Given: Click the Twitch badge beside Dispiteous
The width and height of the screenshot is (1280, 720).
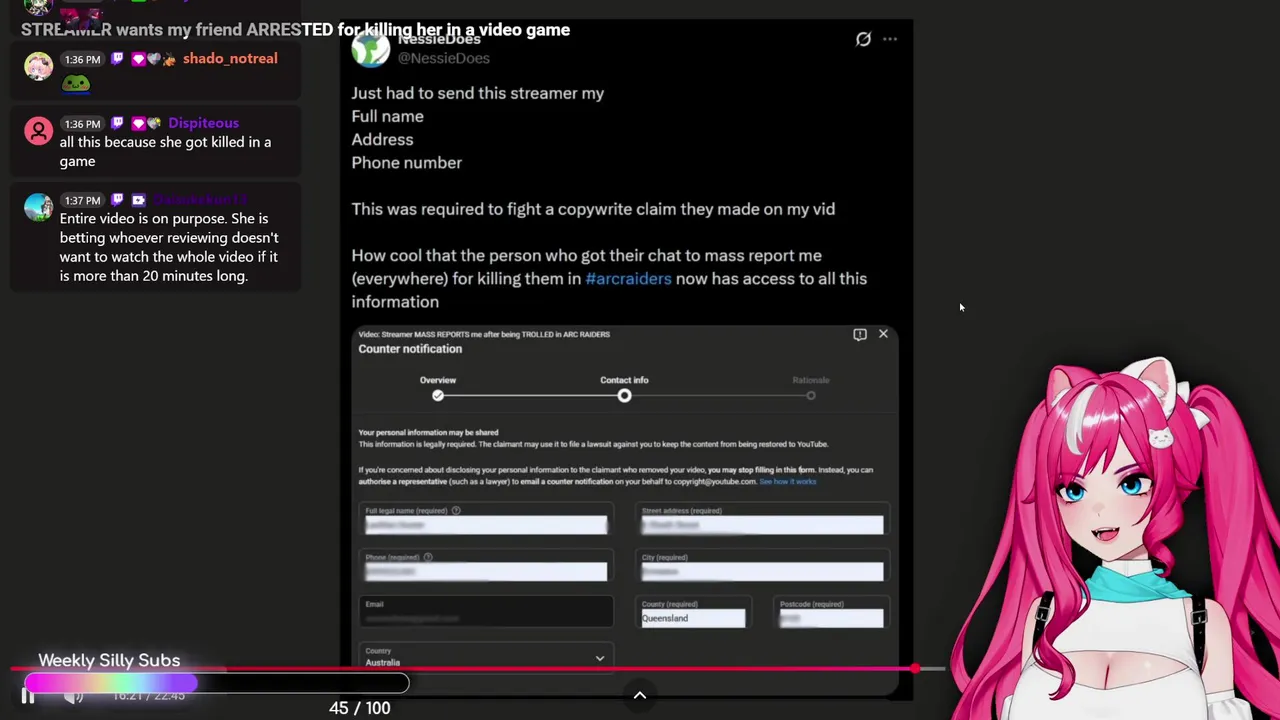Looking at the screenshot, I should tap(118, 123).
